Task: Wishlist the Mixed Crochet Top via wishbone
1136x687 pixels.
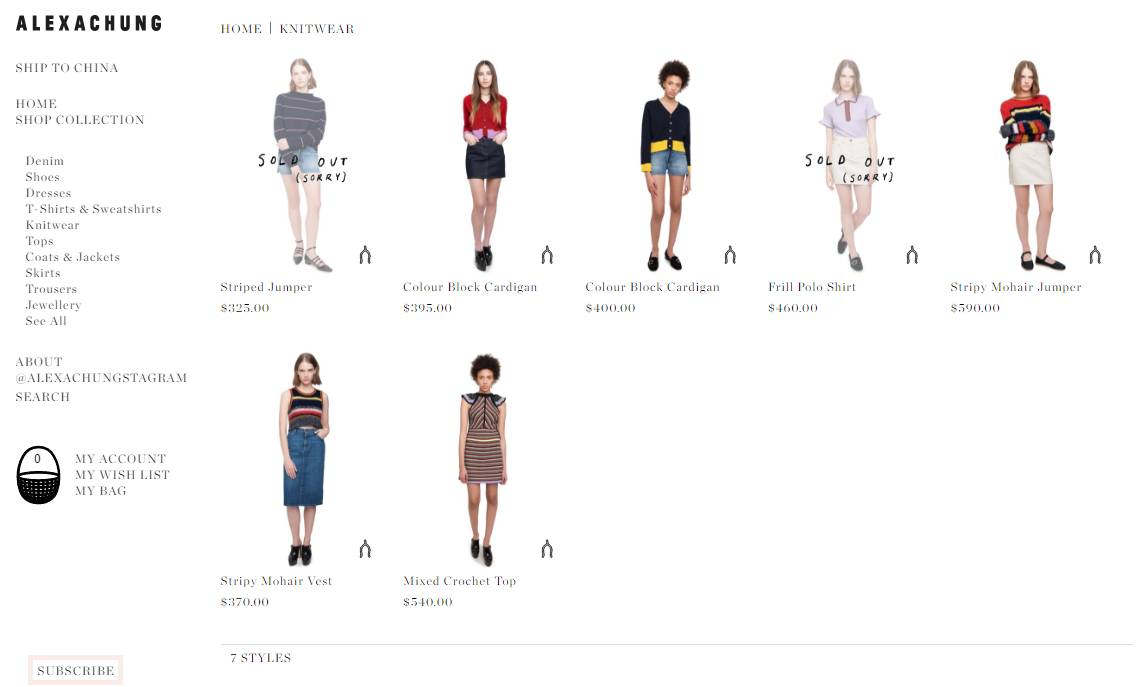Action: coord(547,549)
